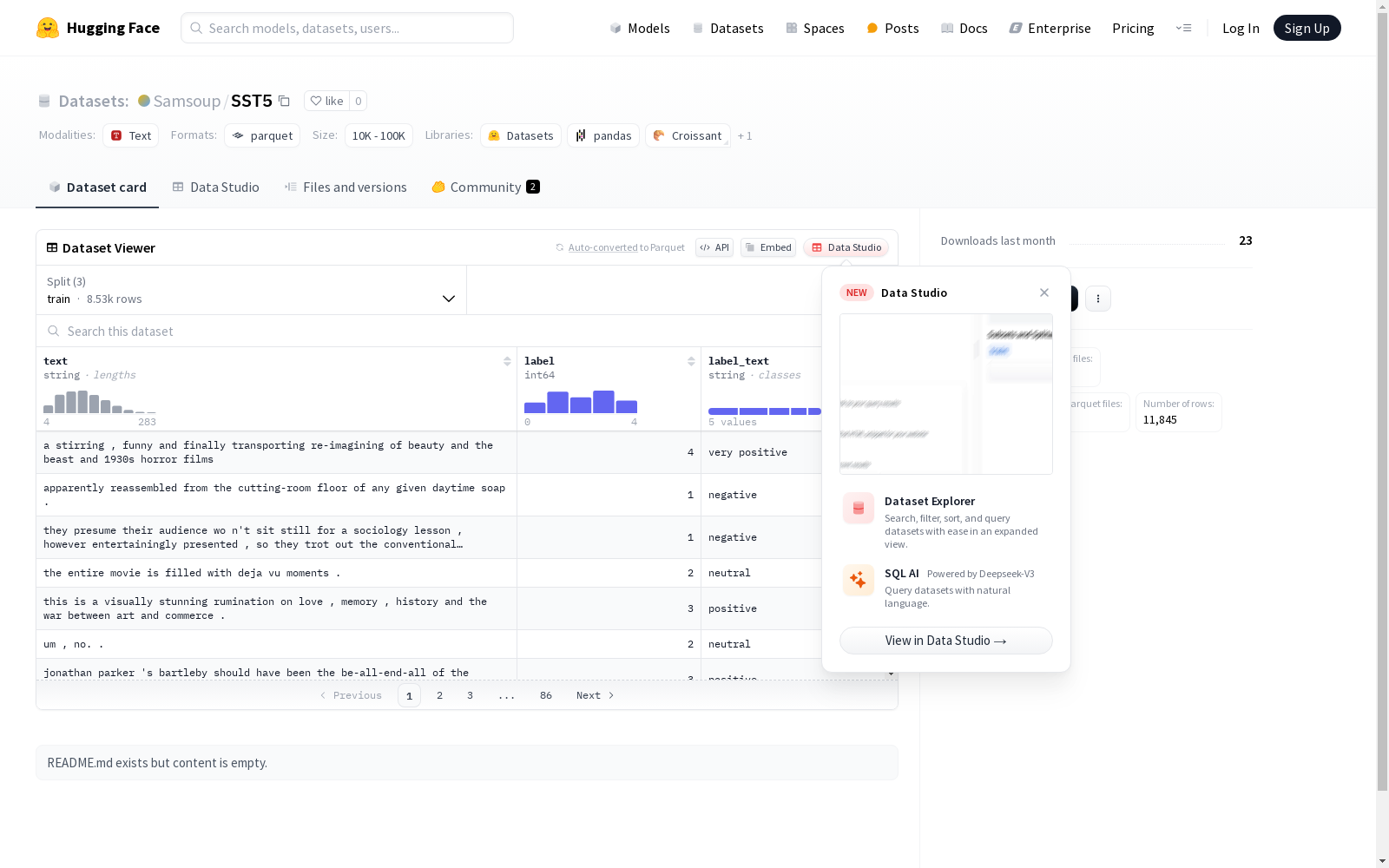The height and width of the screenshot is (868, 1389).
Task: Open the Datasets page
Action: pos(727,28)
